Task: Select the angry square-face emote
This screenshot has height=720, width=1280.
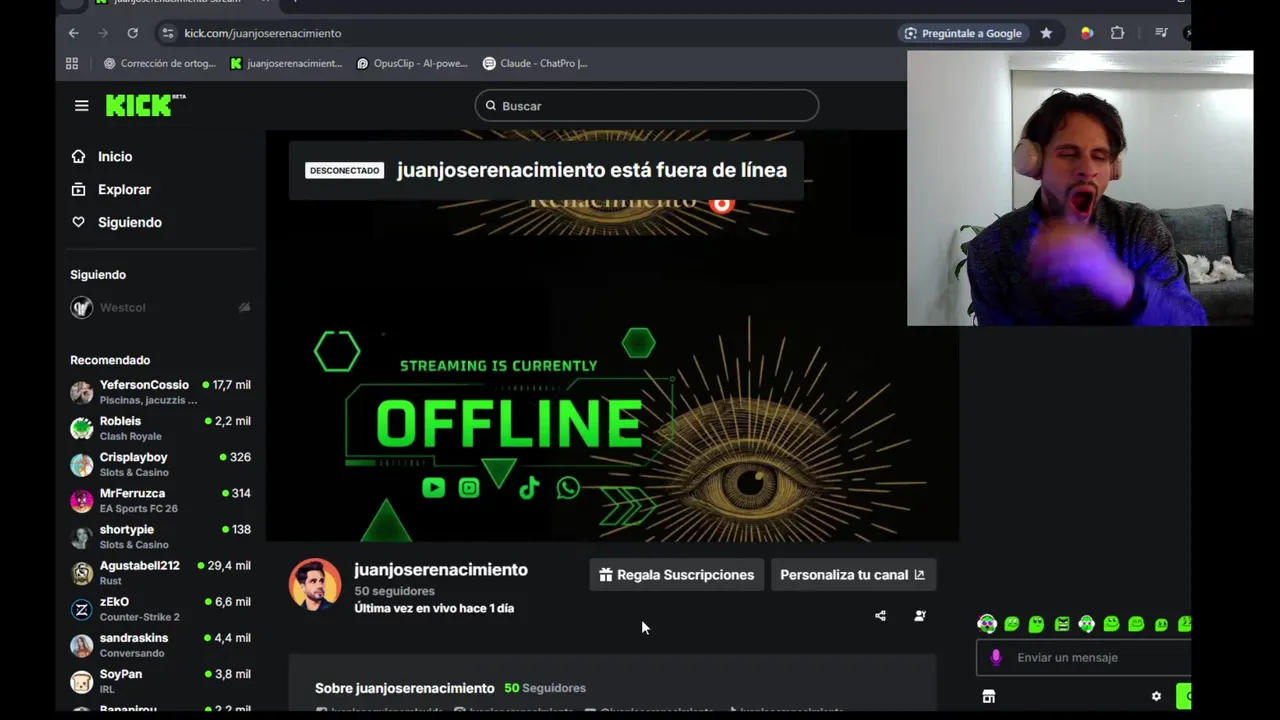Action: pyautogui.click(x=1062, y=624)
